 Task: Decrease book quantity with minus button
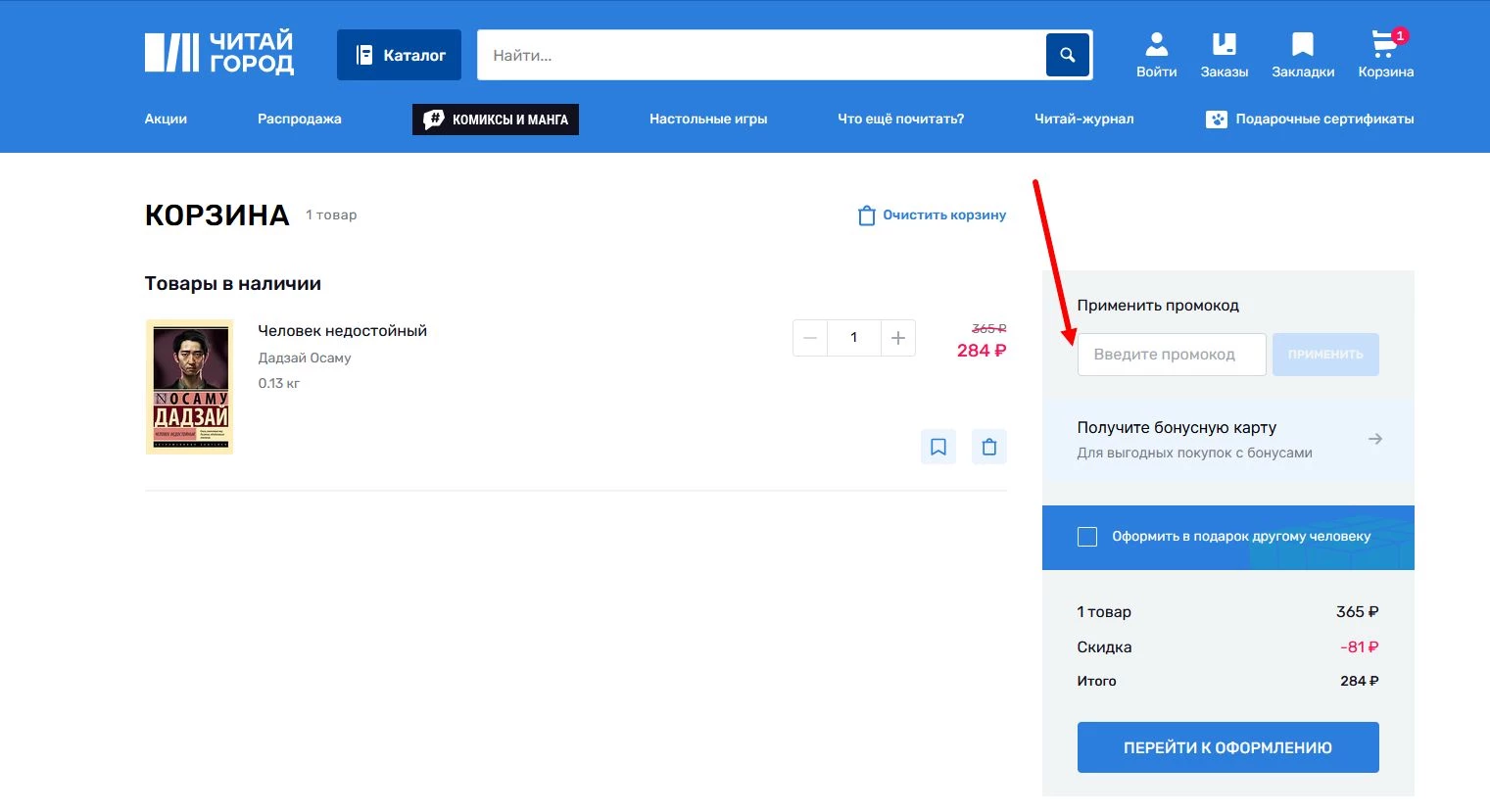(x=809, y=337)
